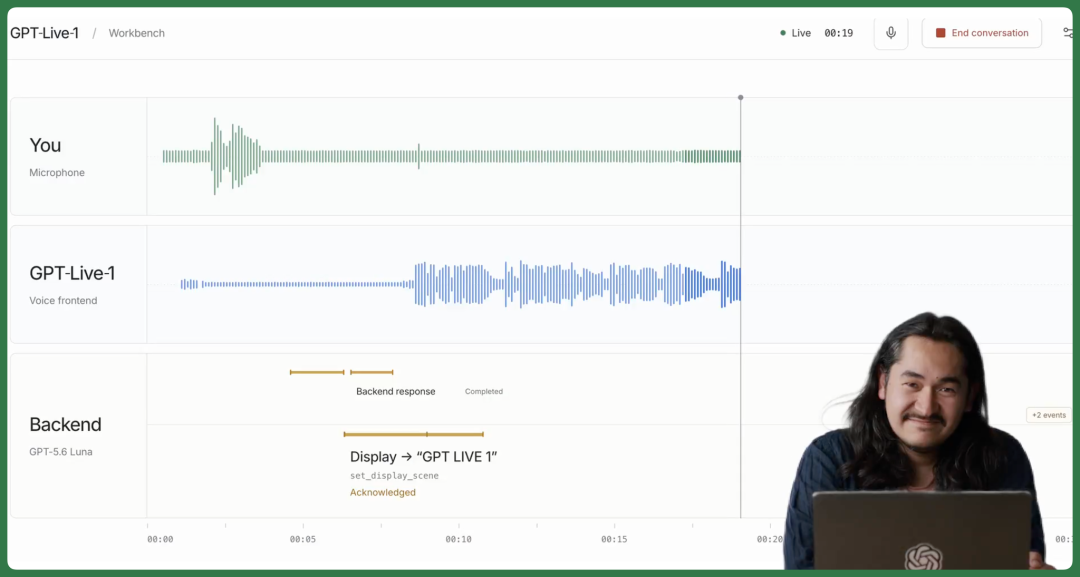
Task: Click the 00:05 time ruler label
Action: tap(302, 540)
